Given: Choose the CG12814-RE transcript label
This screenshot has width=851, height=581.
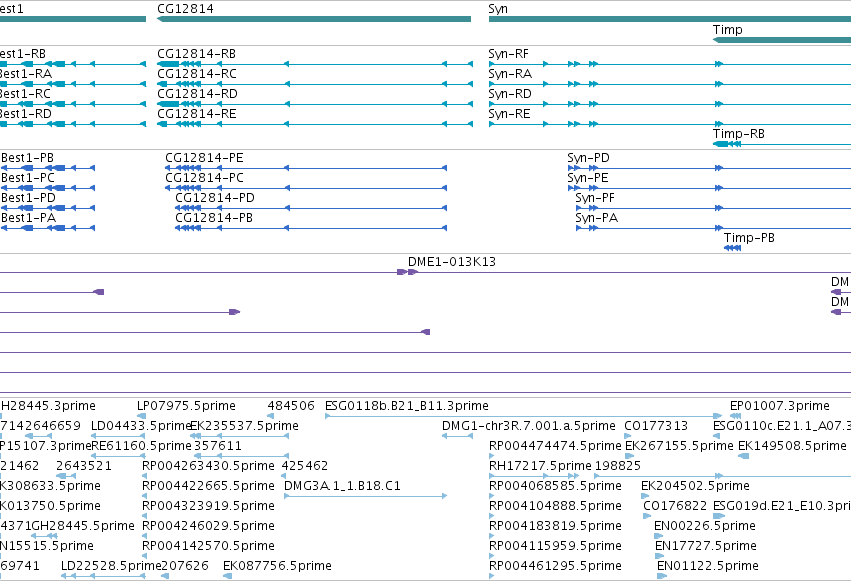Looking at the screenshot, I should click(196, 114).
